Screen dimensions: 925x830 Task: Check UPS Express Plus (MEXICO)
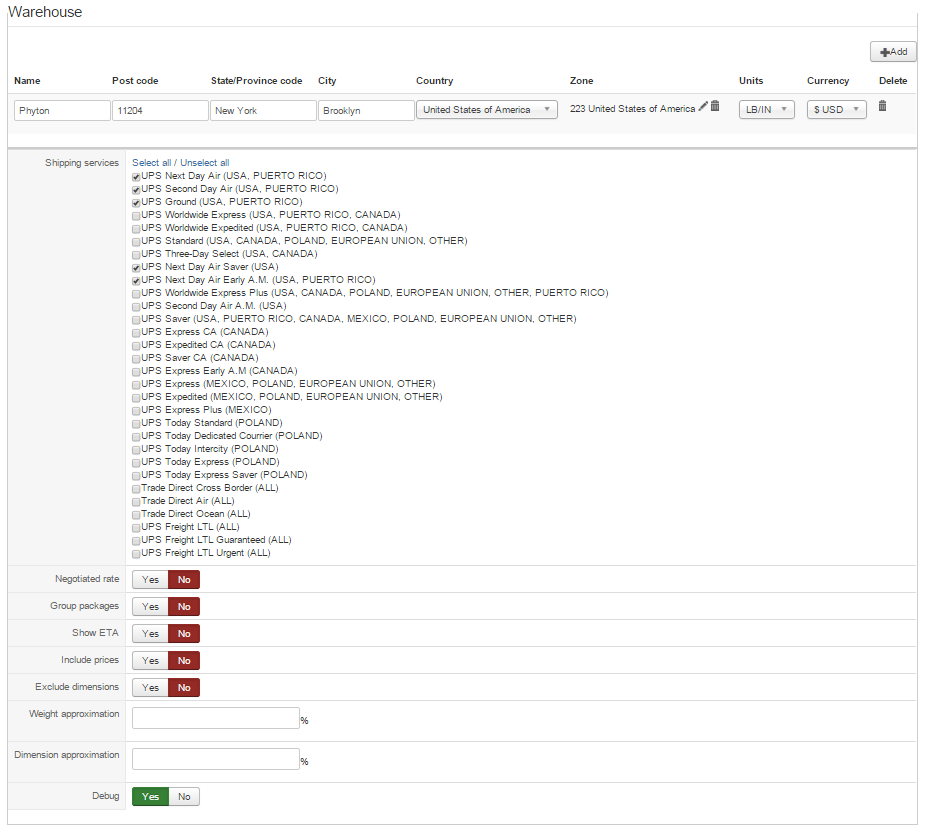click(136, 411)
